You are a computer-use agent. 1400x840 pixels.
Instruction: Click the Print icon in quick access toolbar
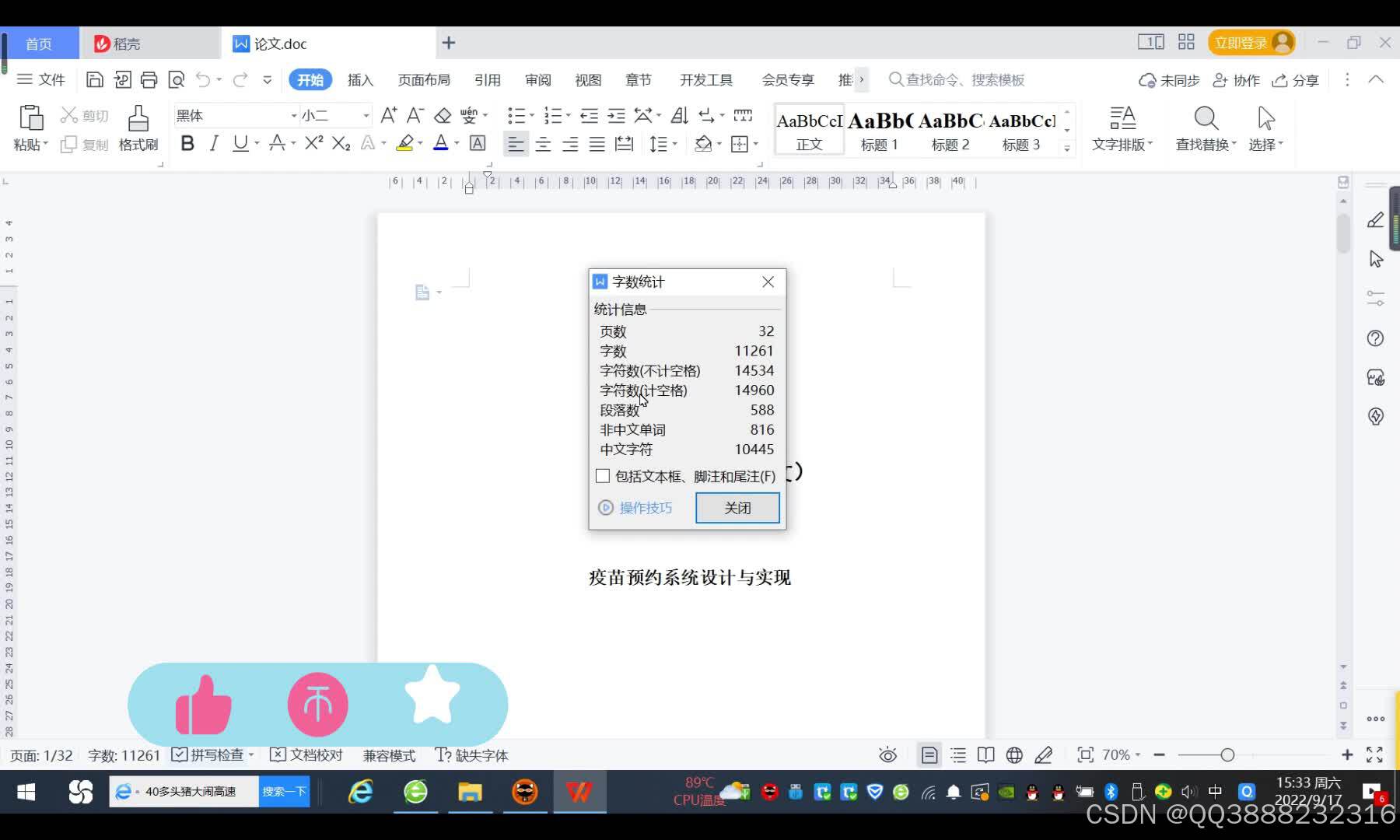(149, 79)
